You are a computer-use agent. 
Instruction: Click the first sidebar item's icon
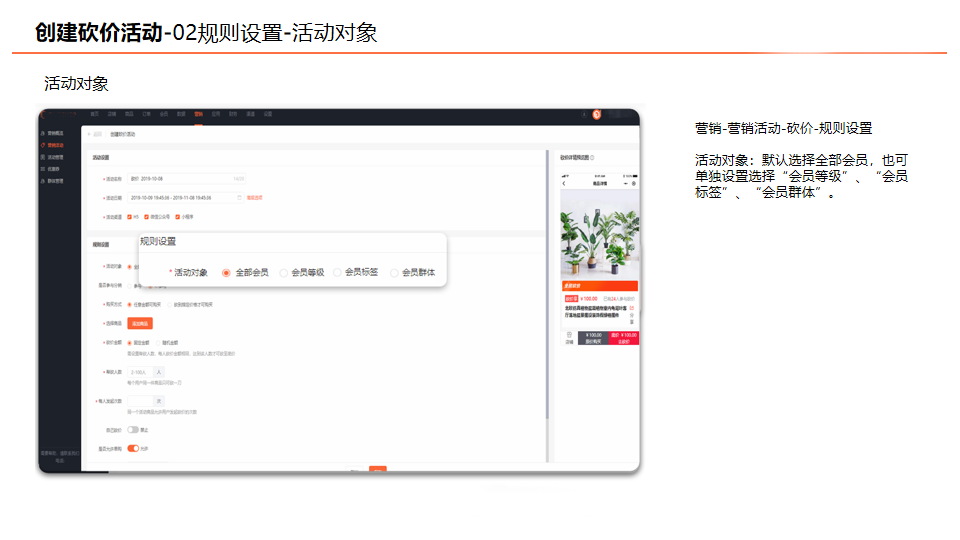click(x=43, y=133)
